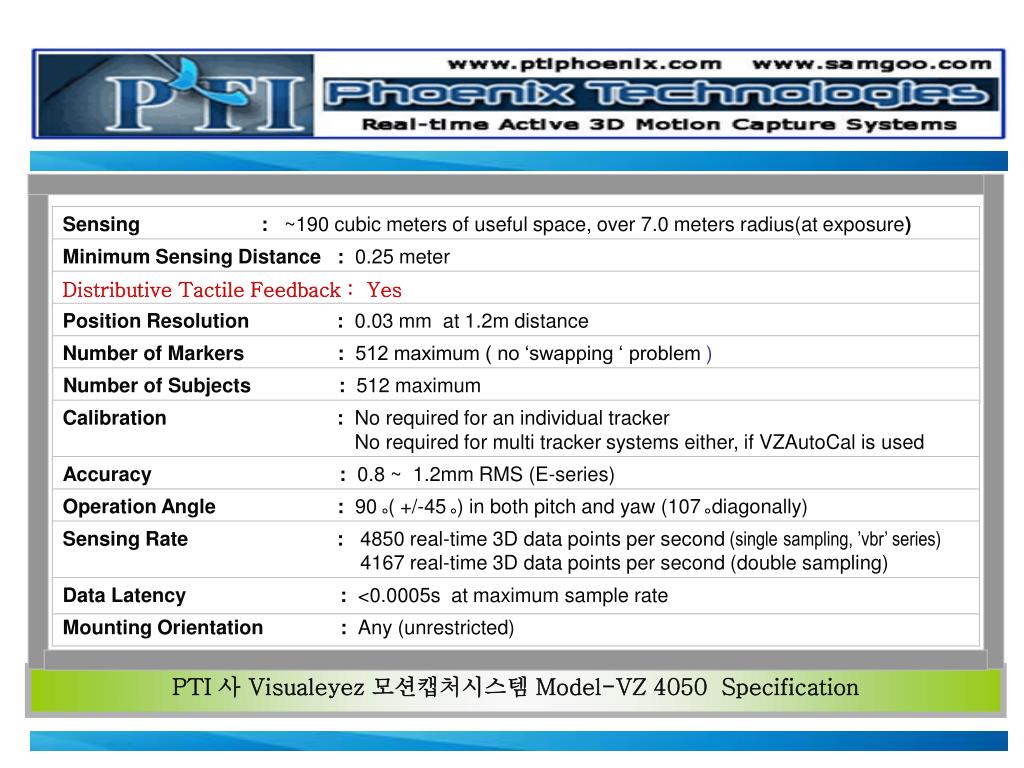Select the '4850 real-time 3D data points' line
Screen dimensions: 1024x768
tap(650, 539)
